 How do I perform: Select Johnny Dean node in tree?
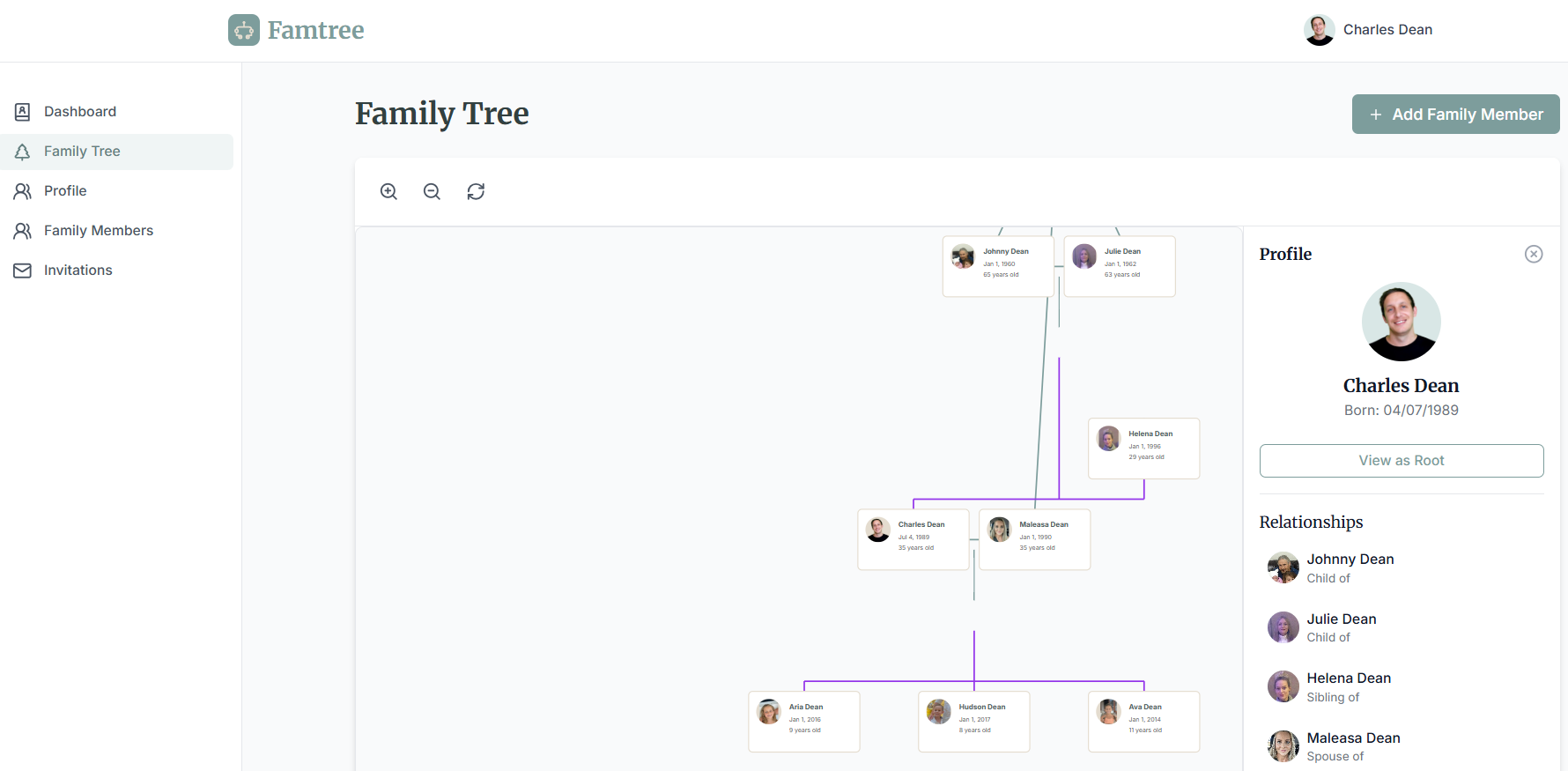[x=997, y=265]
